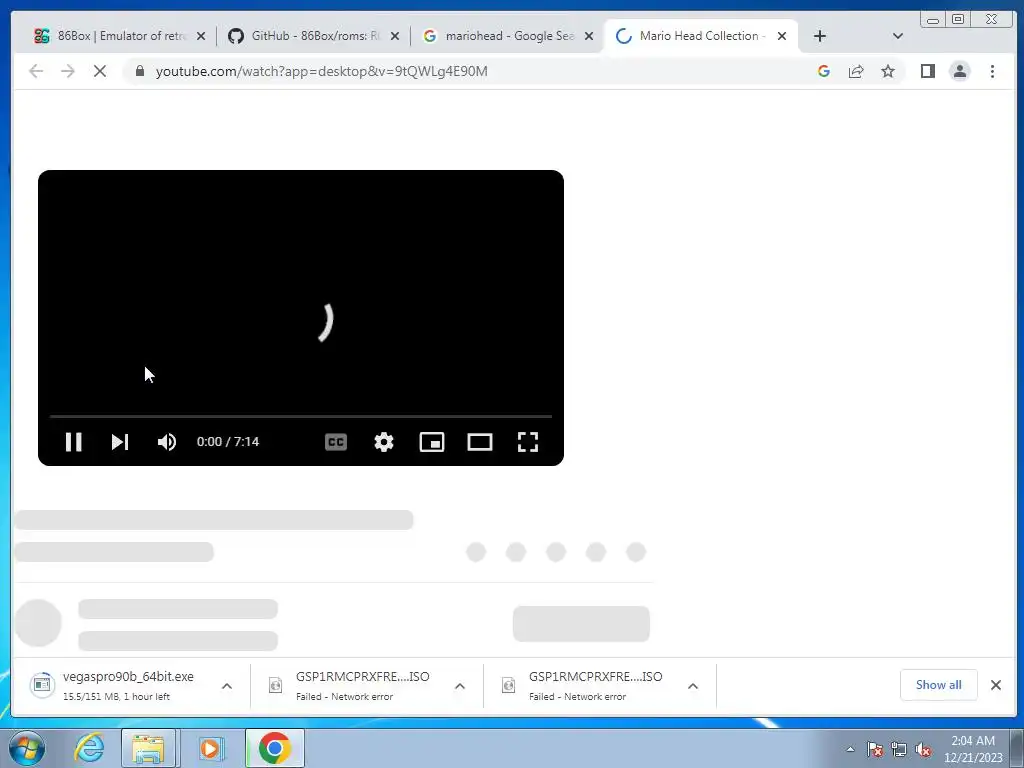Close the 86Box Emulator tab
Screen dimensions: 1024x768
[201, 36]
